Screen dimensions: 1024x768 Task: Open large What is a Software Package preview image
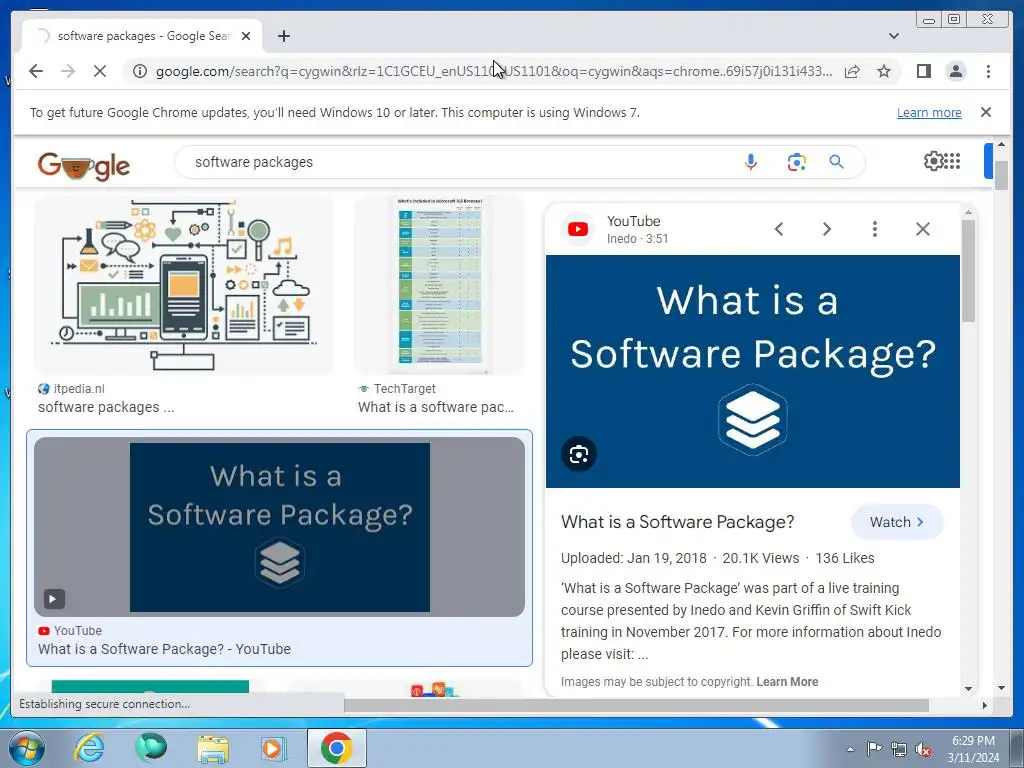[x=752, y=372]
